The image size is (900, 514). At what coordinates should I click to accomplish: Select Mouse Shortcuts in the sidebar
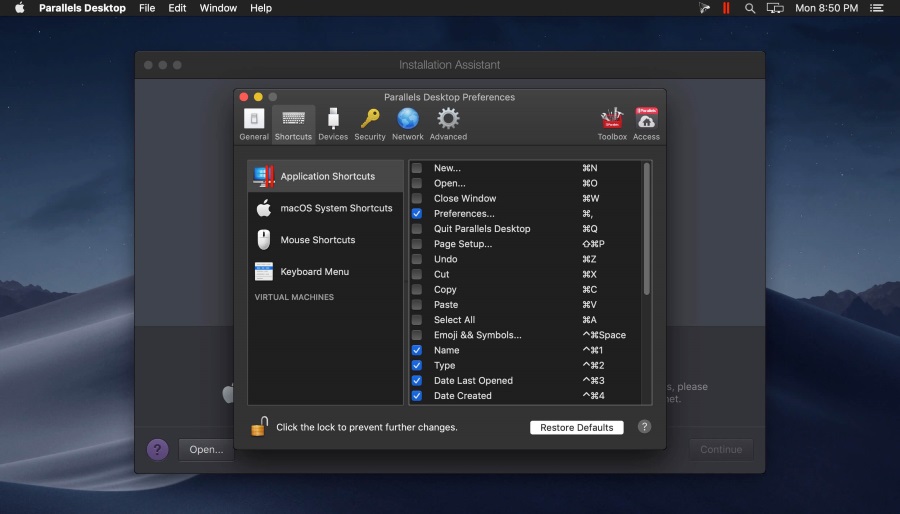[x=325, y=240]
